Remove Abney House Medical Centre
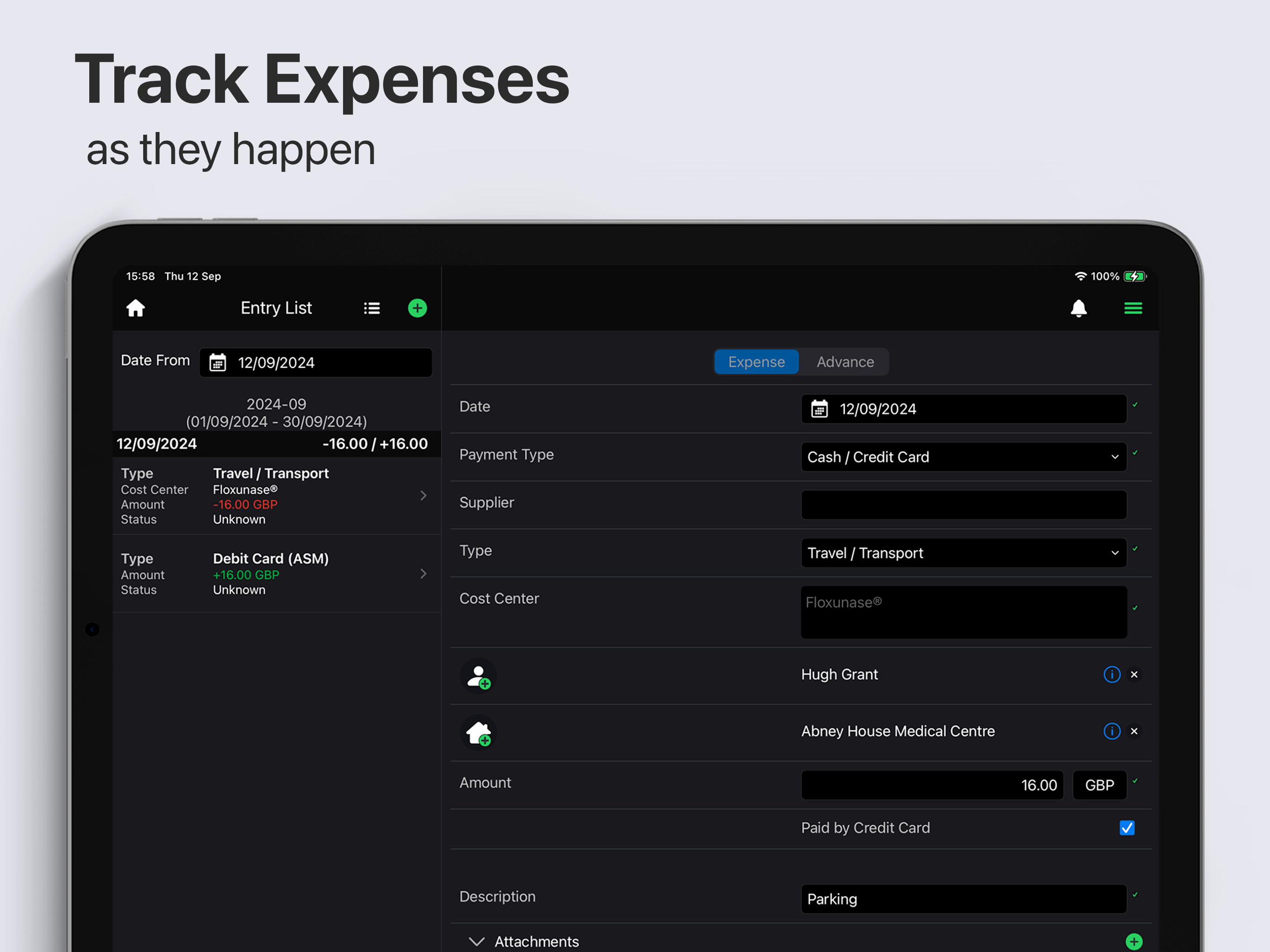 tap(1134, 731)
